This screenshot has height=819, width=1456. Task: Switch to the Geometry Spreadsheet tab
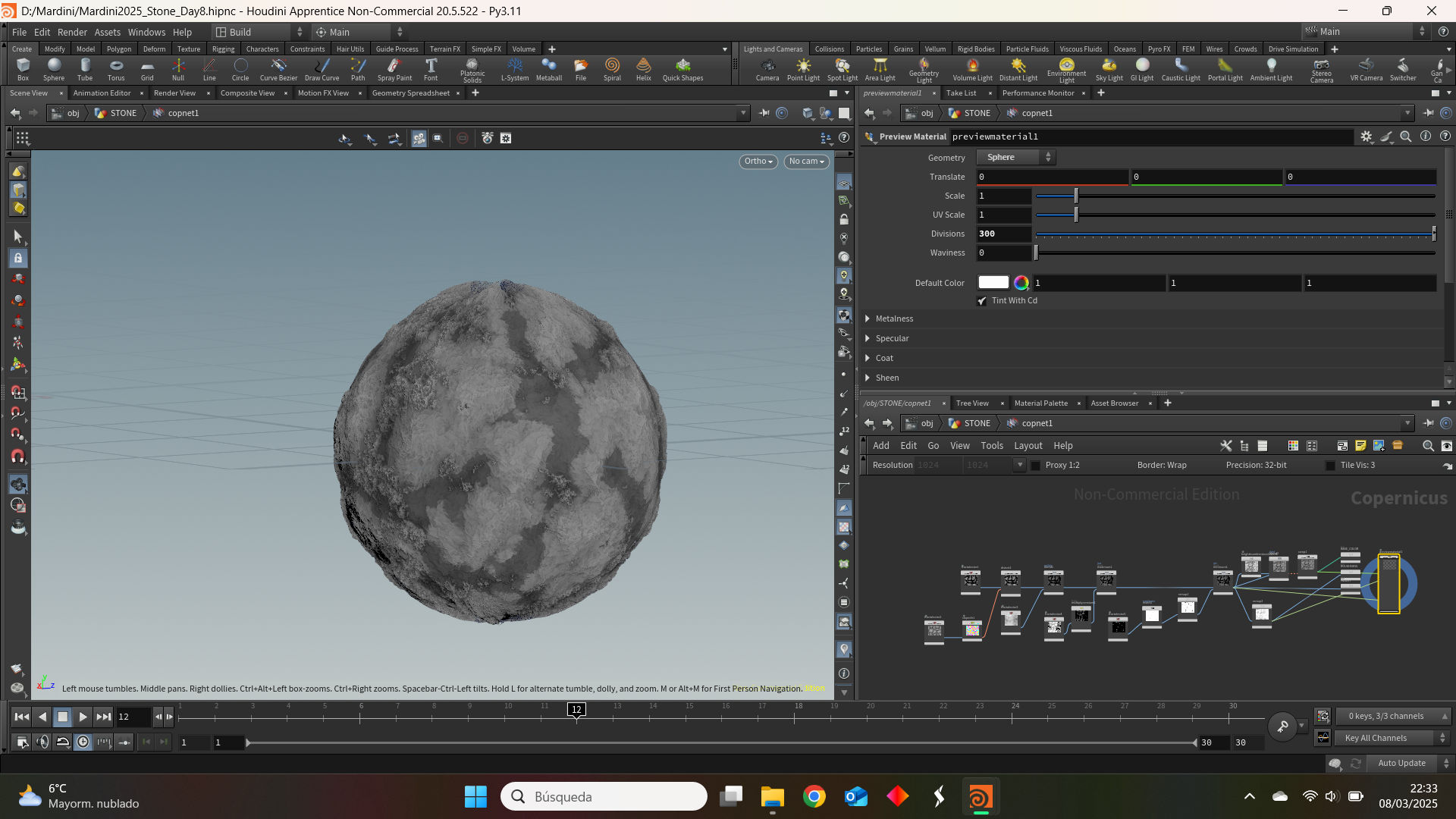coord(411,93)
